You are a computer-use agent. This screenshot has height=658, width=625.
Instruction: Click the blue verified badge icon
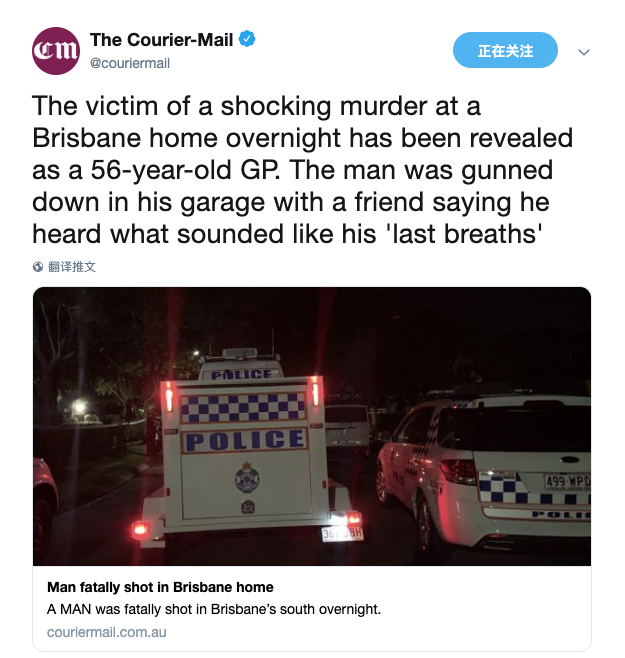247,39
